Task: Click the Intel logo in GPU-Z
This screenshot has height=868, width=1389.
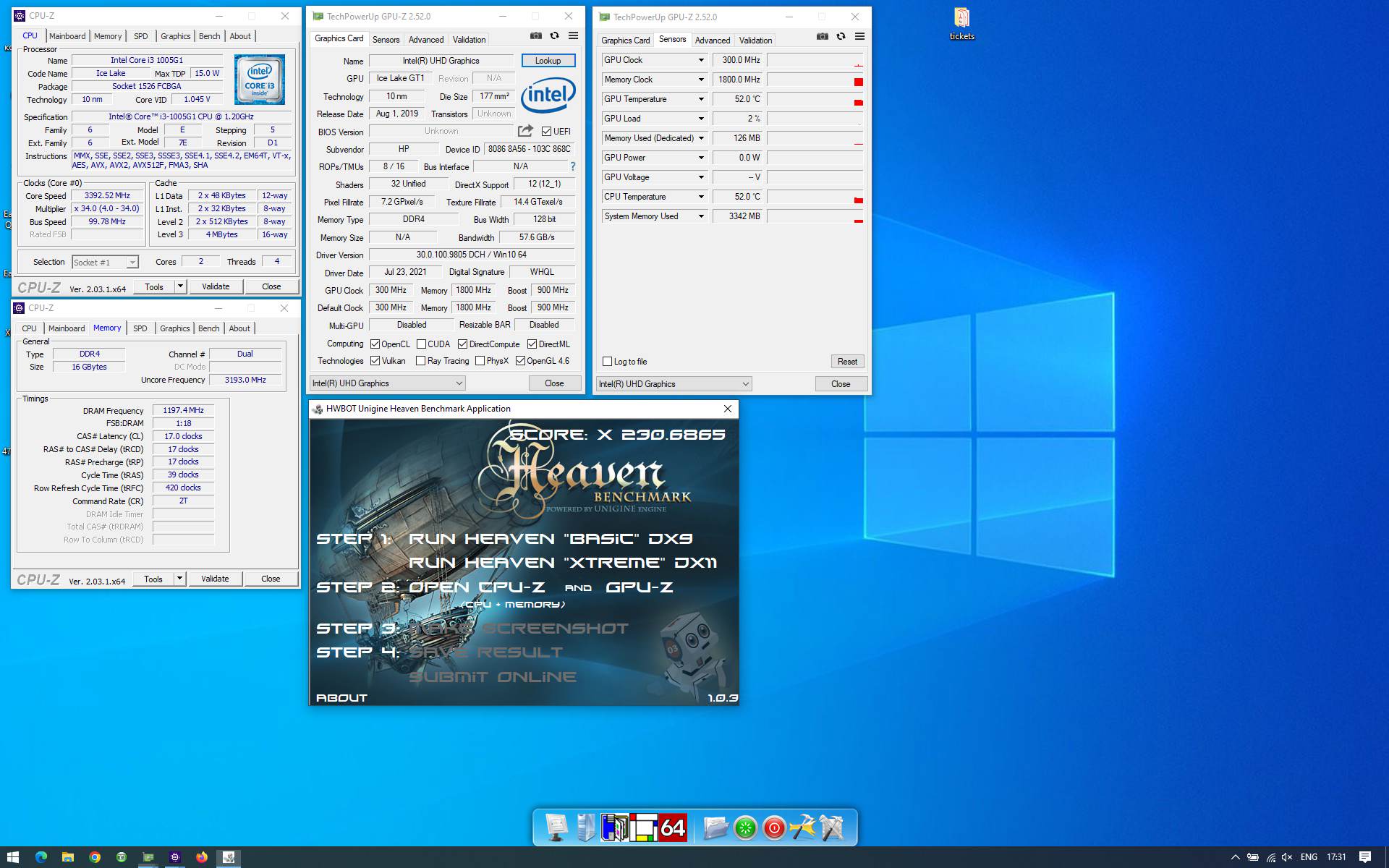Action: point(548,95)
